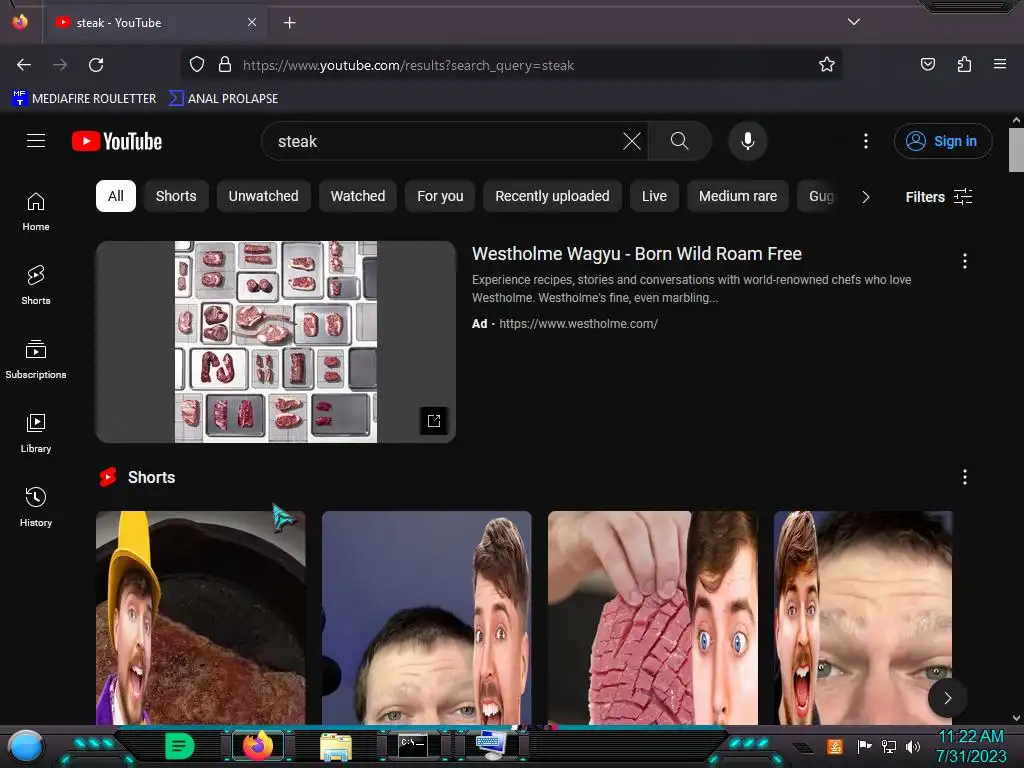Open Westholme Wagyu ad title
Screen dimensions: 1024x768
click(637, 253)
